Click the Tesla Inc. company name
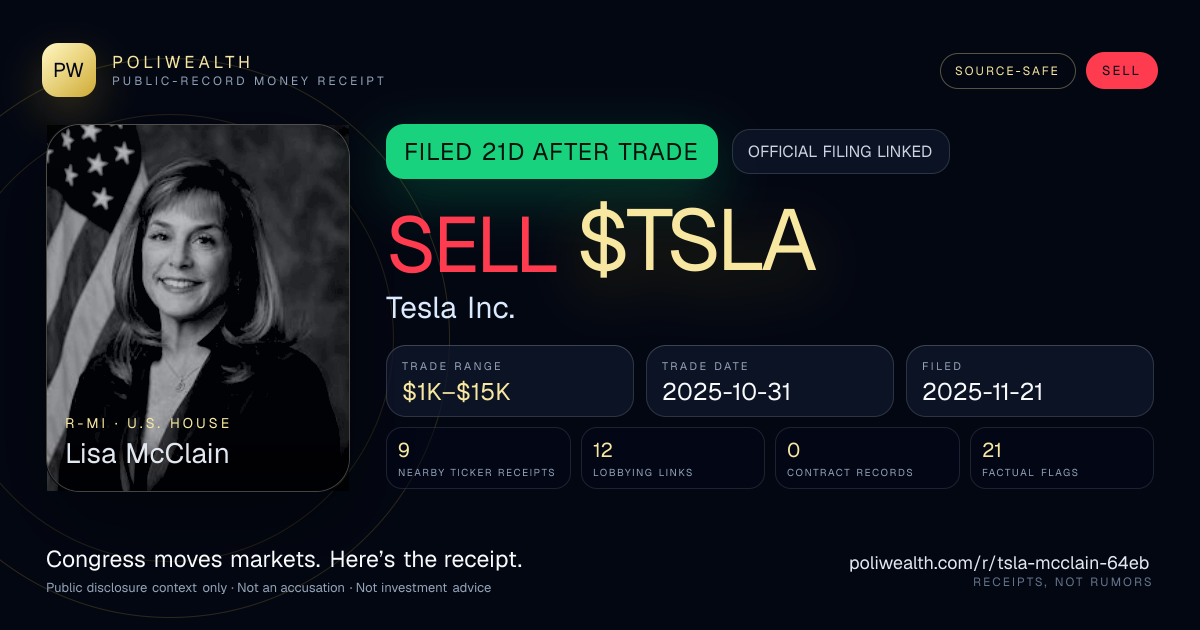Viewport: 1200px width, 630px height. pos(451,308)
